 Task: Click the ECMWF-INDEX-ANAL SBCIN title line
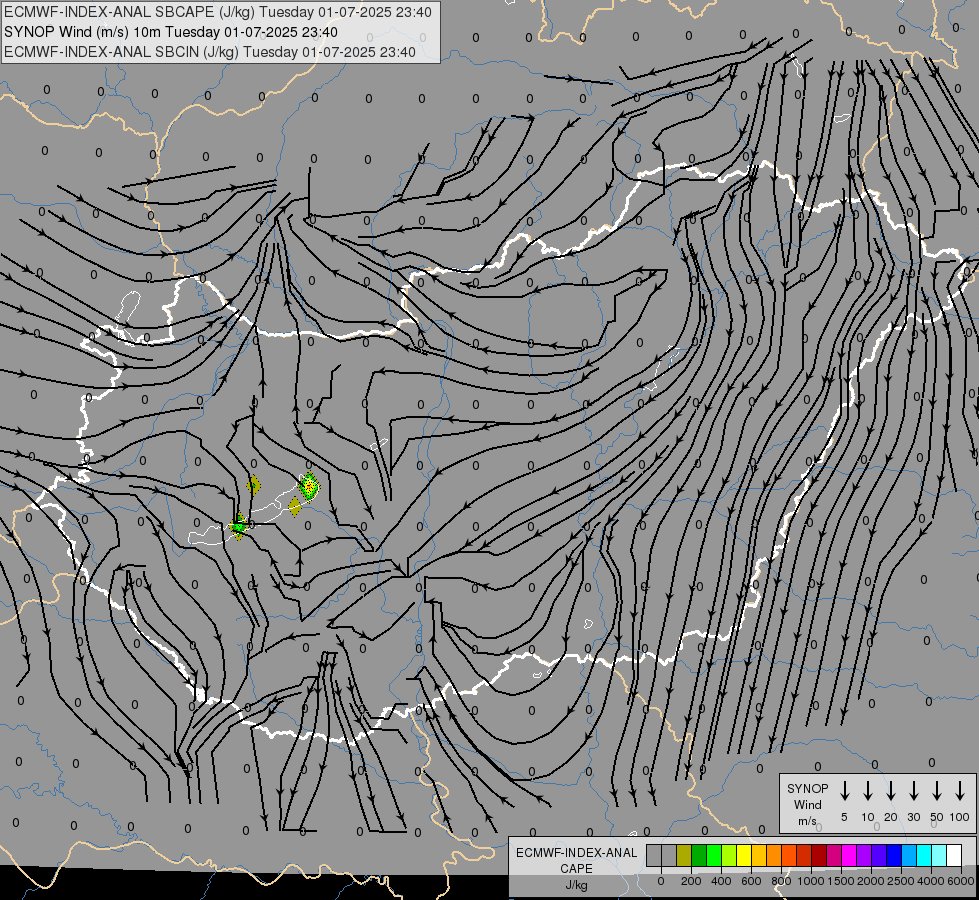point(210,52)
